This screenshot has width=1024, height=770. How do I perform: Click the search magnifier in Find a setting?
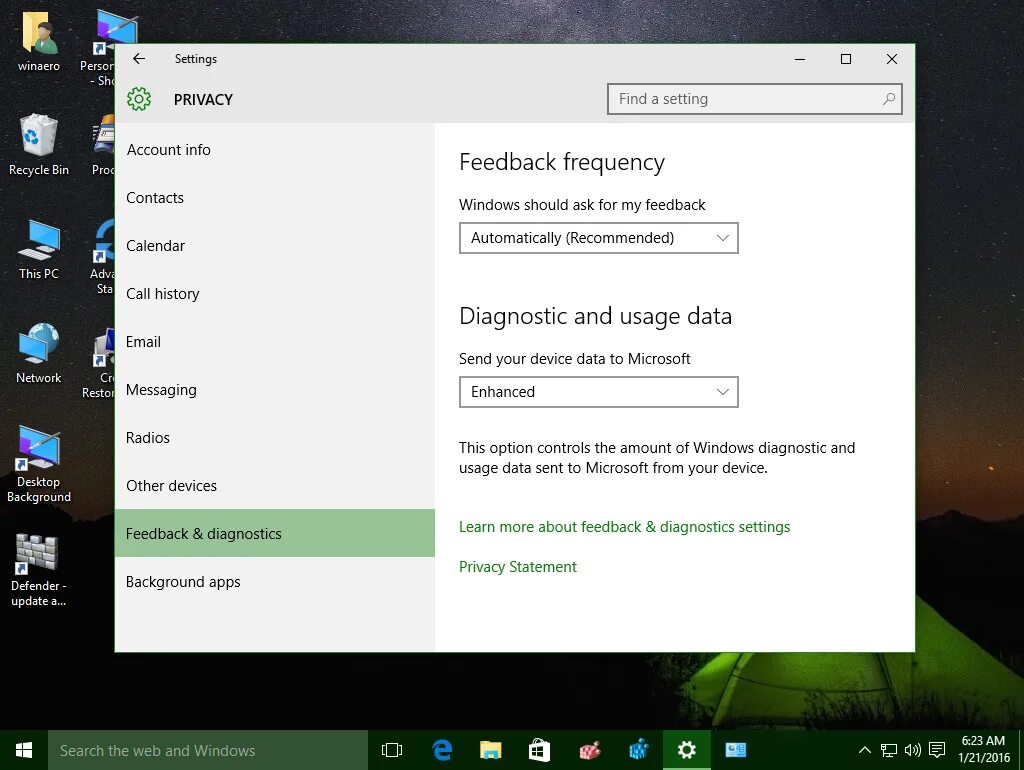(888, 99)
